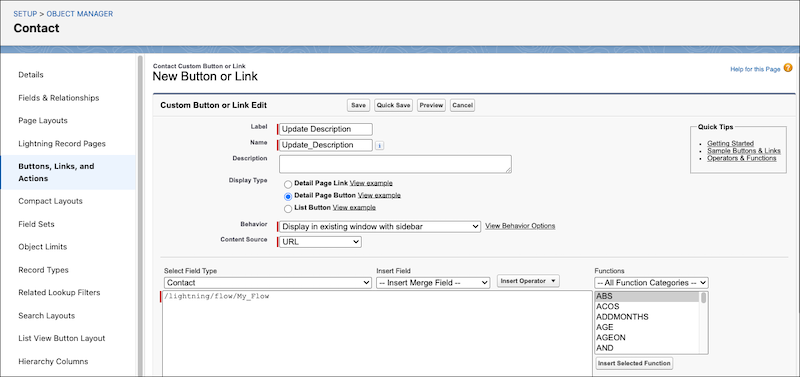Click Insert Selected Function button
The image size is (800, 377).
click(x=634, y=363)
